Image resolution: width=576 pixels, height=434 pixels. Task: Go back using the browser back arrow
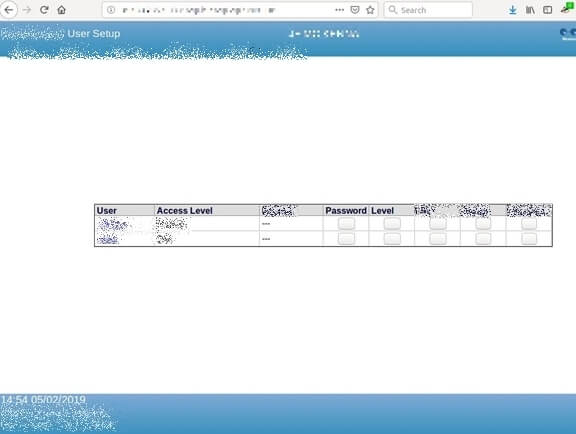click(9, 10)
